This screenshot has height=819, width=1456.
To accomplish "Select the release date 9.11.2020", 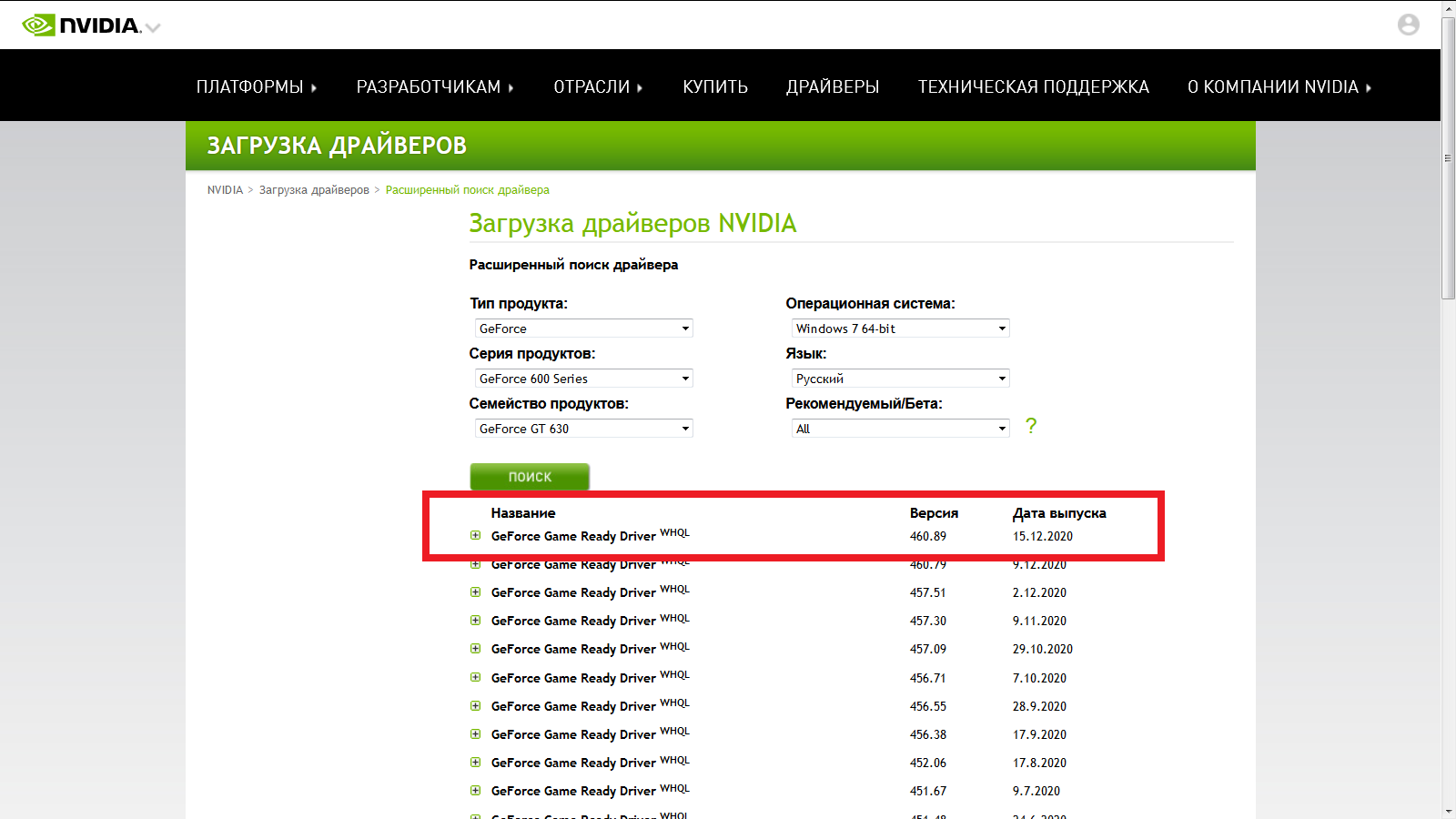I will pos(1039,621).
